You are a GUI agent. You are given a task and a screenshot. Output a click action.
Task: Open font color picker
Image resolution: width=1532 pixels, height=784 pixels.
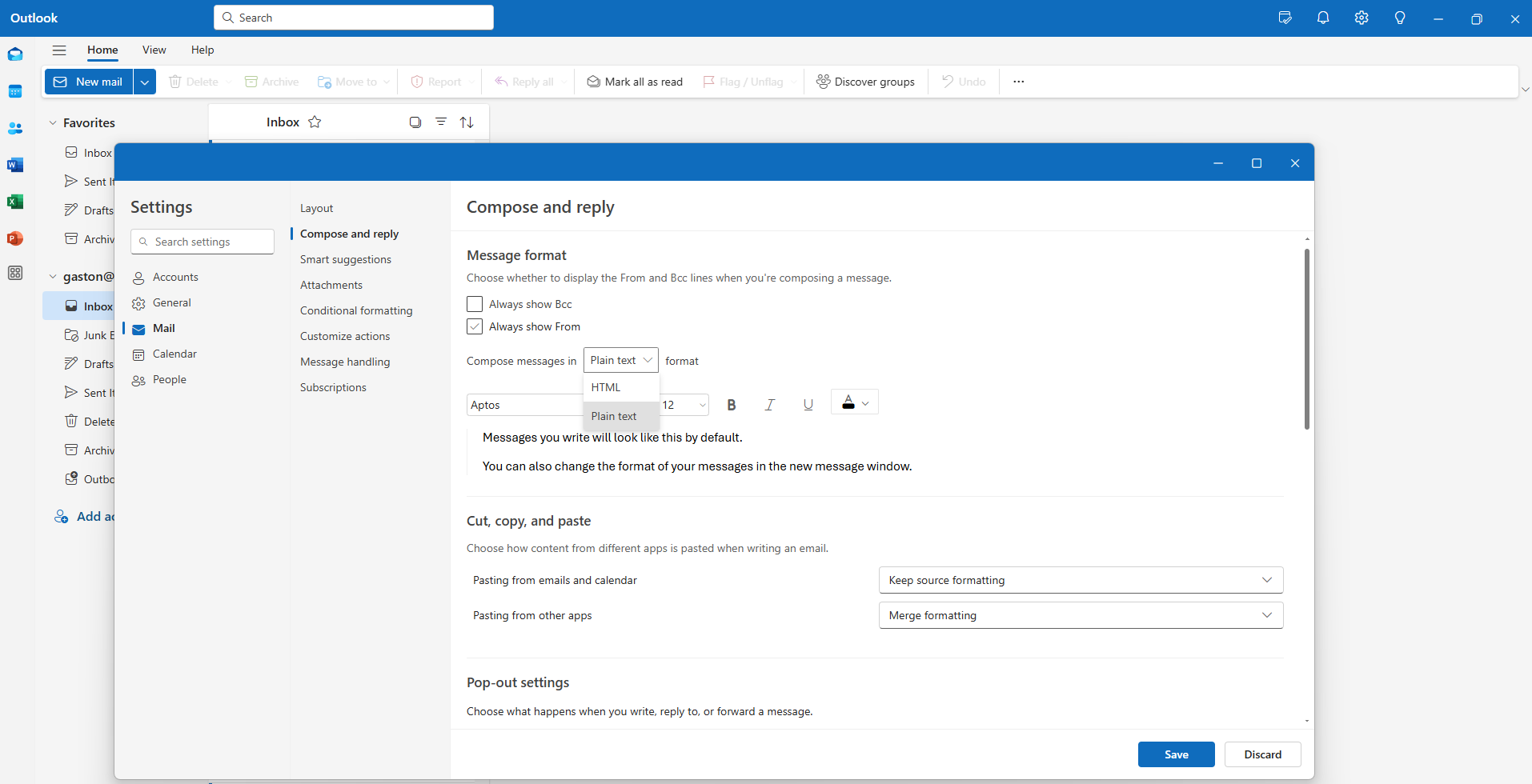[x=855, y=402]
